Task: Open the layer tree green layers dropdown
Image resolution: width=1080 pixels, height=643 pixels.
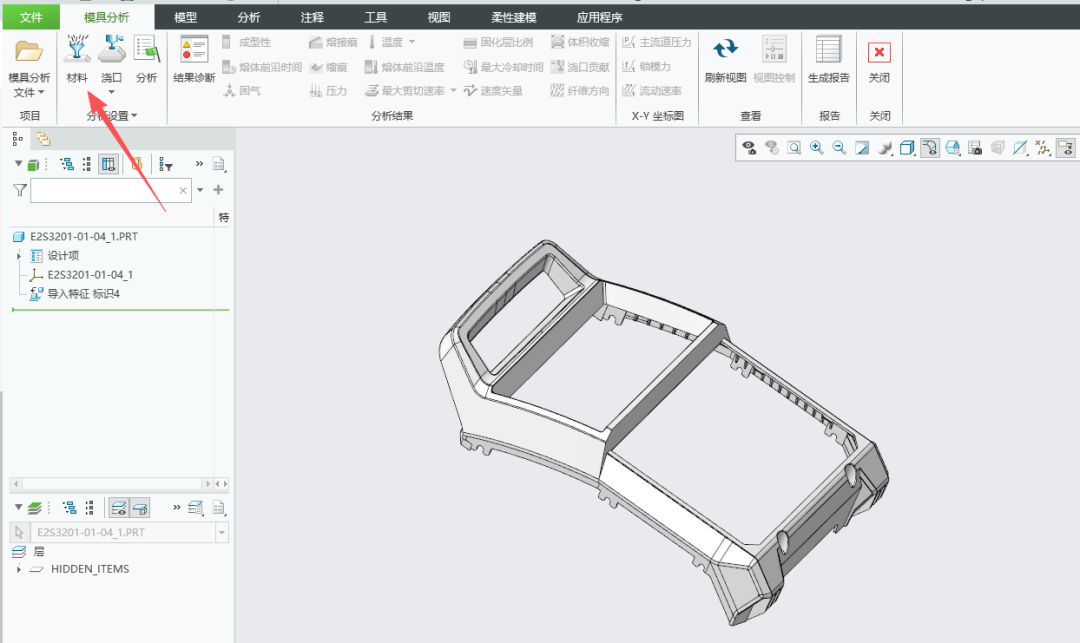Action: [x=19, y=508]
